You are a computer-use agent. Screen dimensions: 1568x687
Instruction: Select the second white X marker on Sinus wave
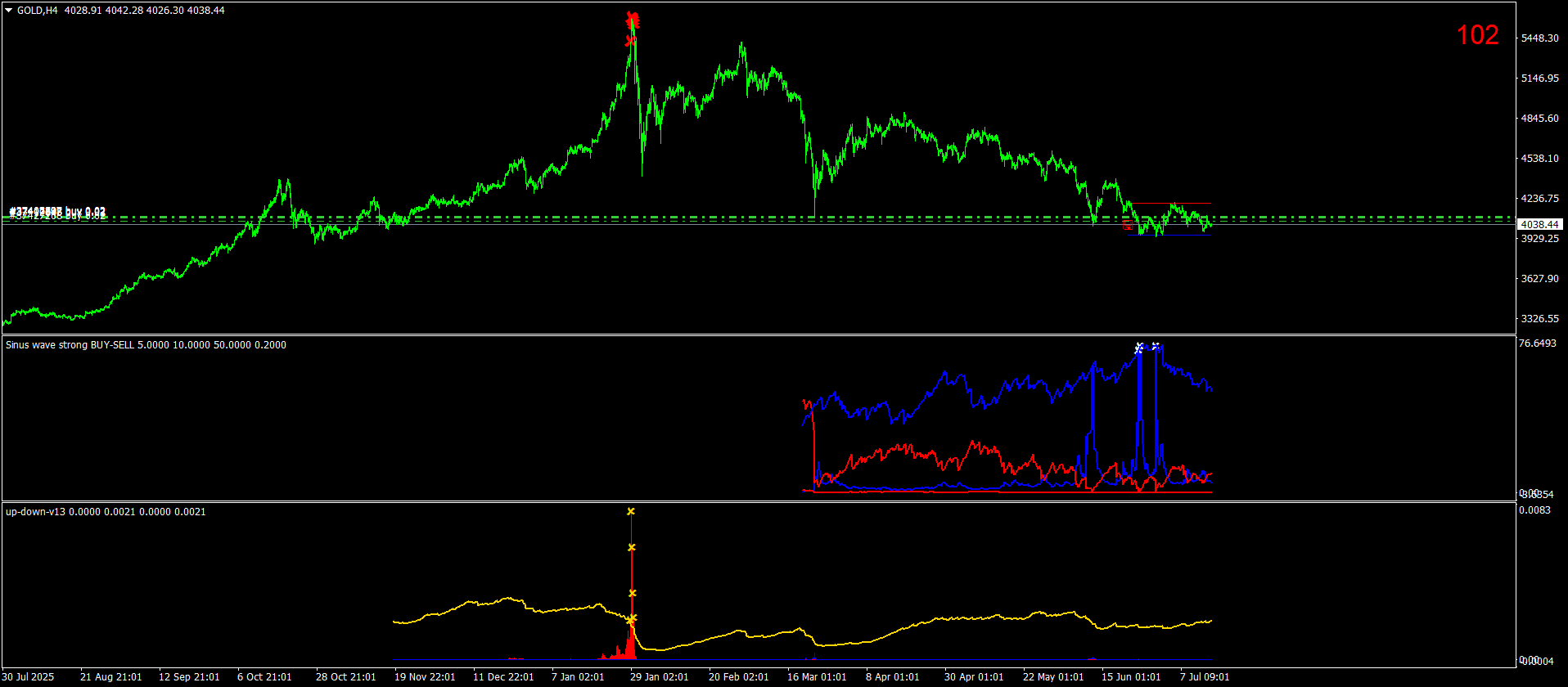[x=1156, y=347]
